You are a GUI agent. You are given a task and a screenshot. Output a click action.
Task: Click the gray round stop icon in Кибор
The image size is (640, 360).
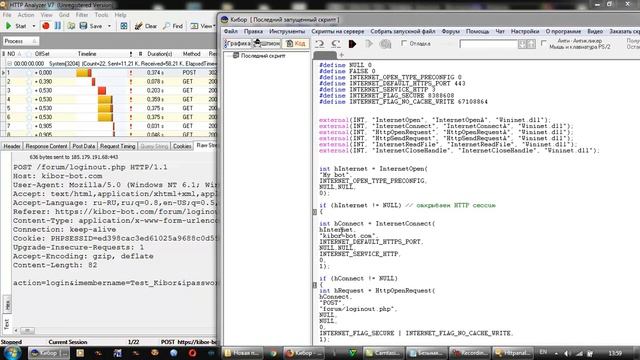point(385,44)
